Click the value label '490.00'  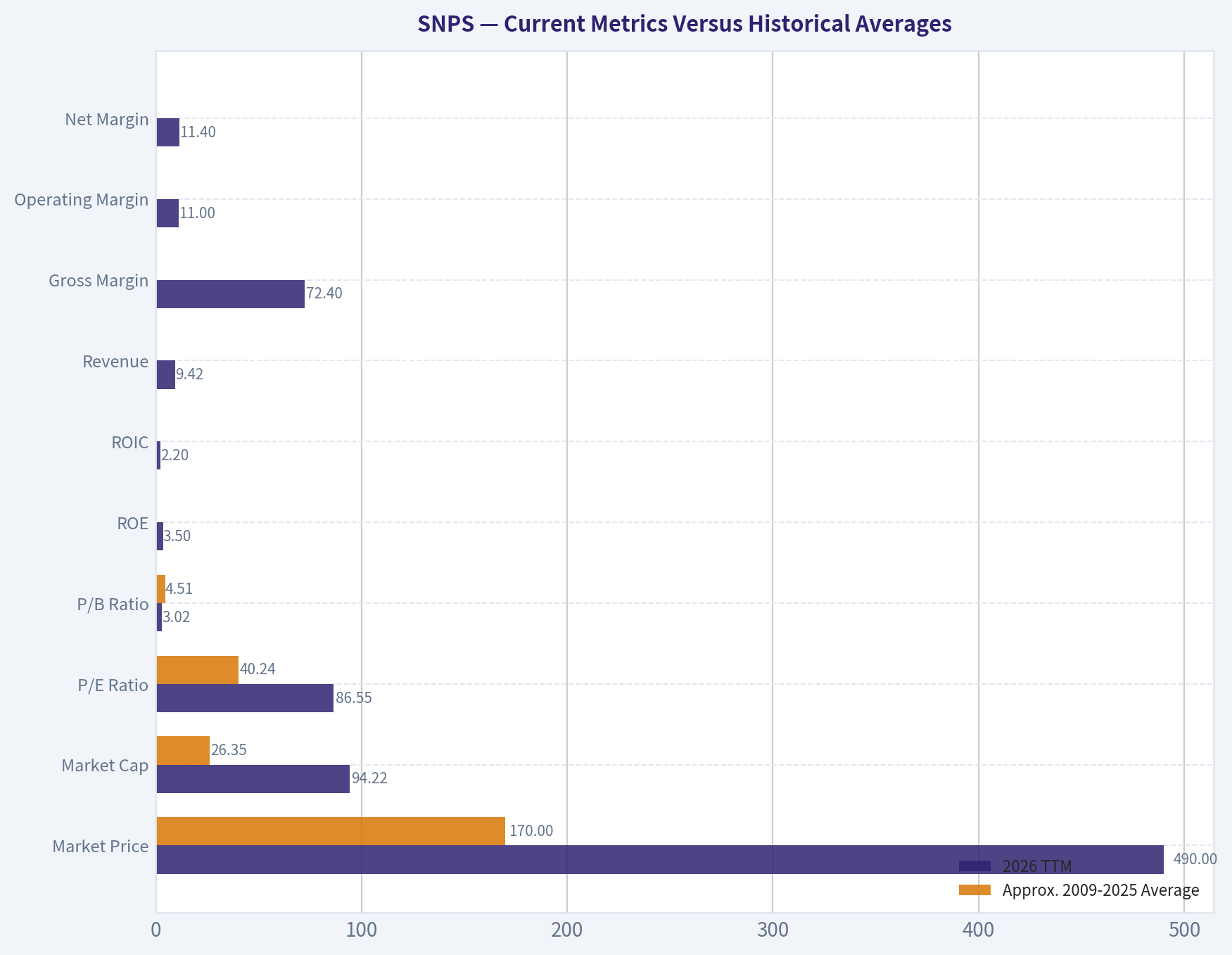click(x=1195, y=859)
